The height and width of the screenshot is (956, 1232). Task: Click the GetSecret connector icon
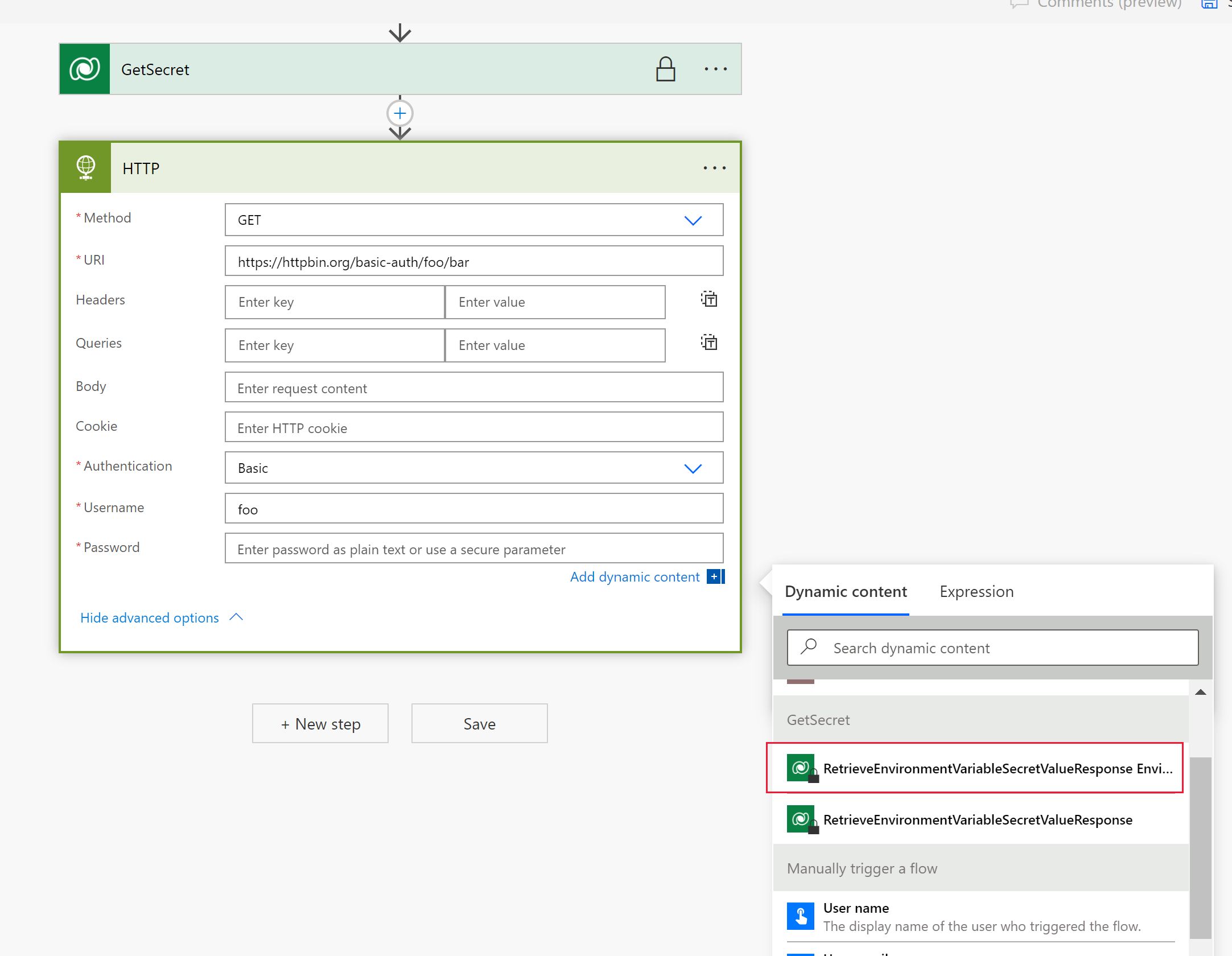pos(85,69)
